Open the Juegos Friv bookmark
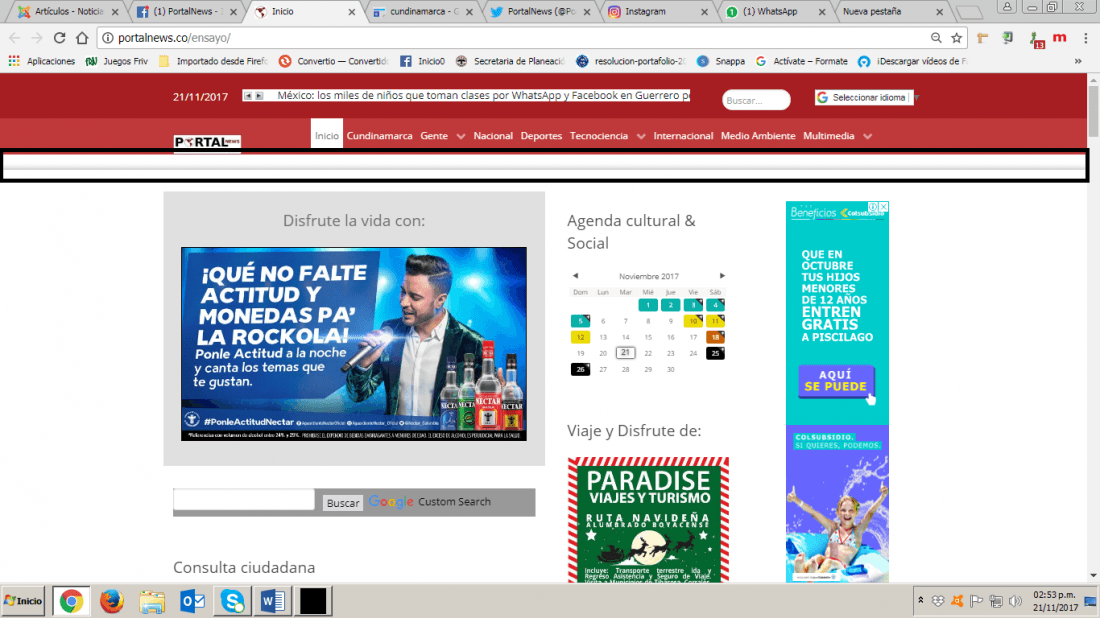Screen dimensions: 1100x618 tap(116, 61)
